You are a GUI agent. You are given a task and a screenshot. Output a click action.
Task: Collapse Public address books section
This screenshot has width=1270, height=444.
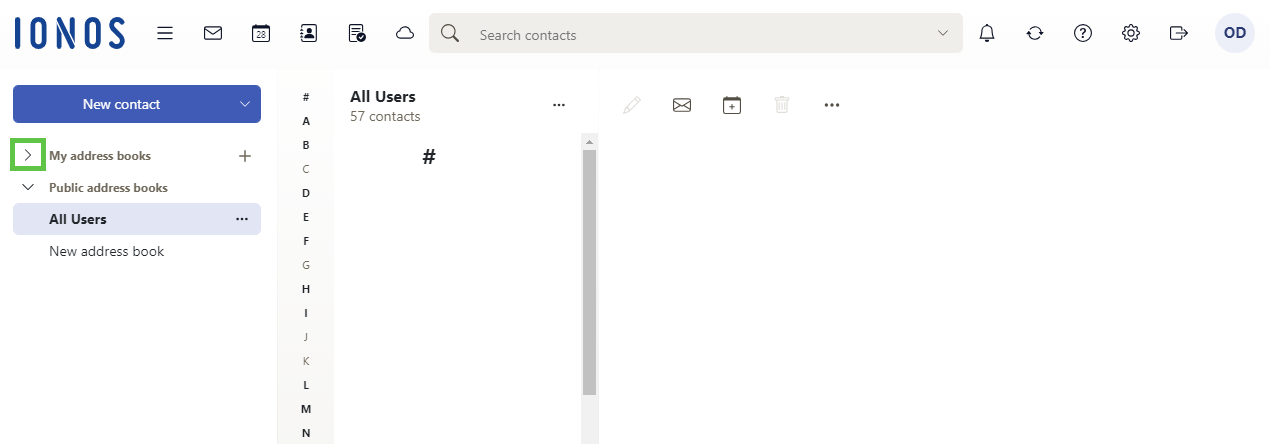[28, 187]
